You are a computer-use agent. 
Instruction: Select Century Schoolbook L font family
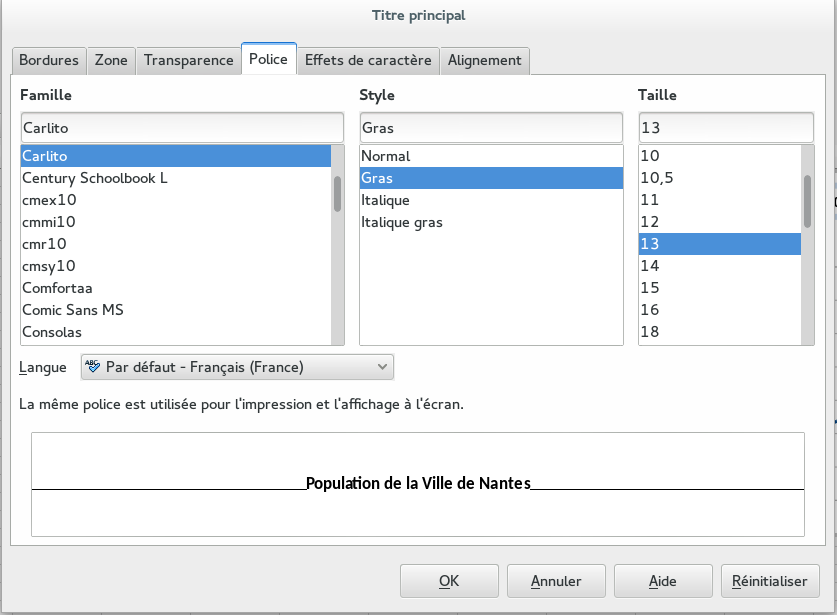(x=95, y=178)
